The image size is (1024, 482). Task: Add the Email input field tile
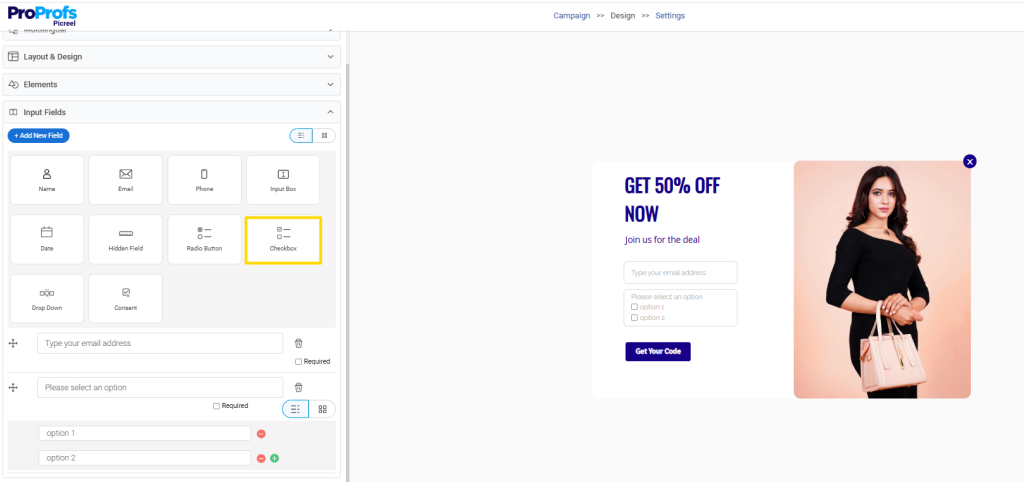point(125,180)
